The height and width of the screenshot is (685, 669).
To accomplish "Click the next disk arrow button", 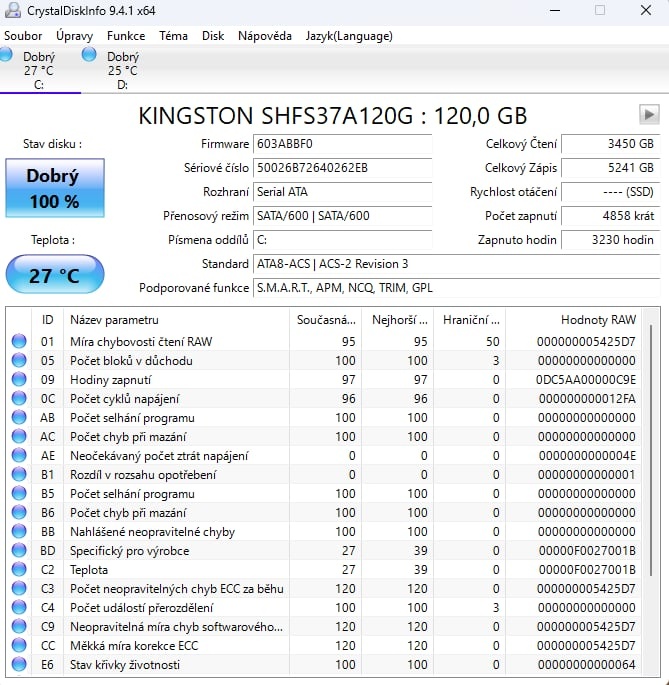I will [x=649, y=114].
